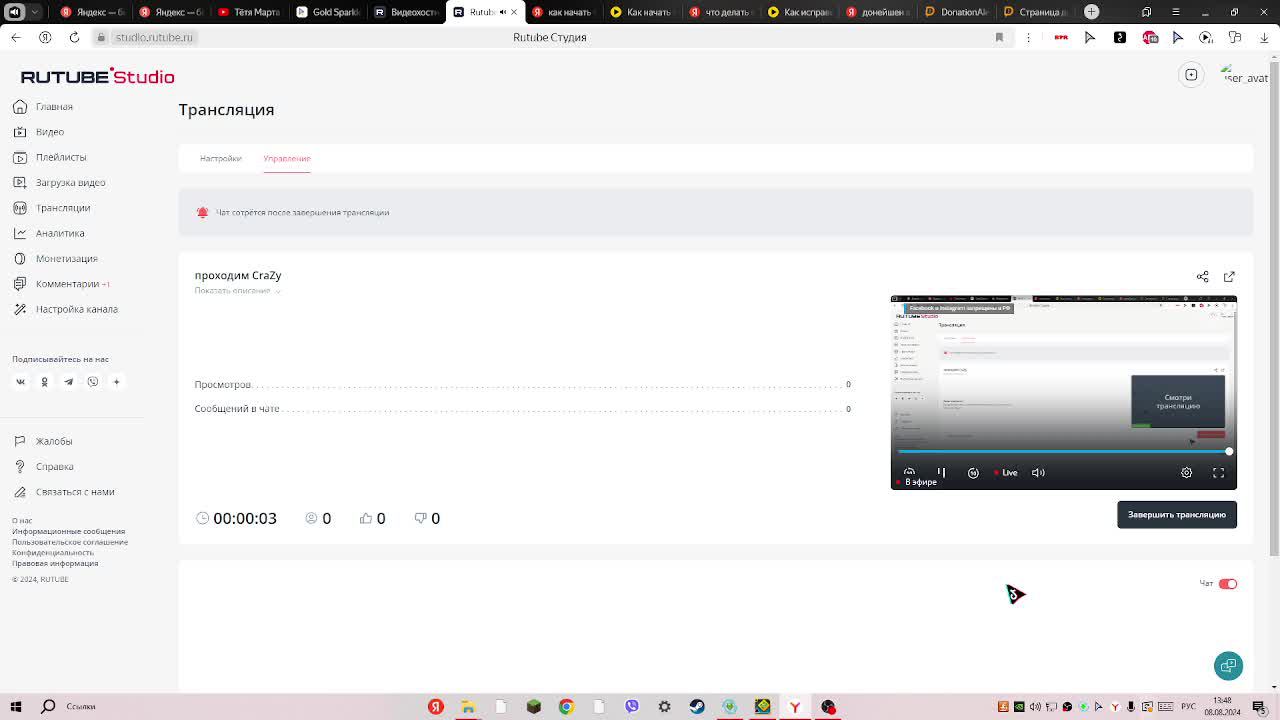Open Информационные сообщения footer link
The width and height of the screenshot is (1280, 720).
click(x=69, y=532)
